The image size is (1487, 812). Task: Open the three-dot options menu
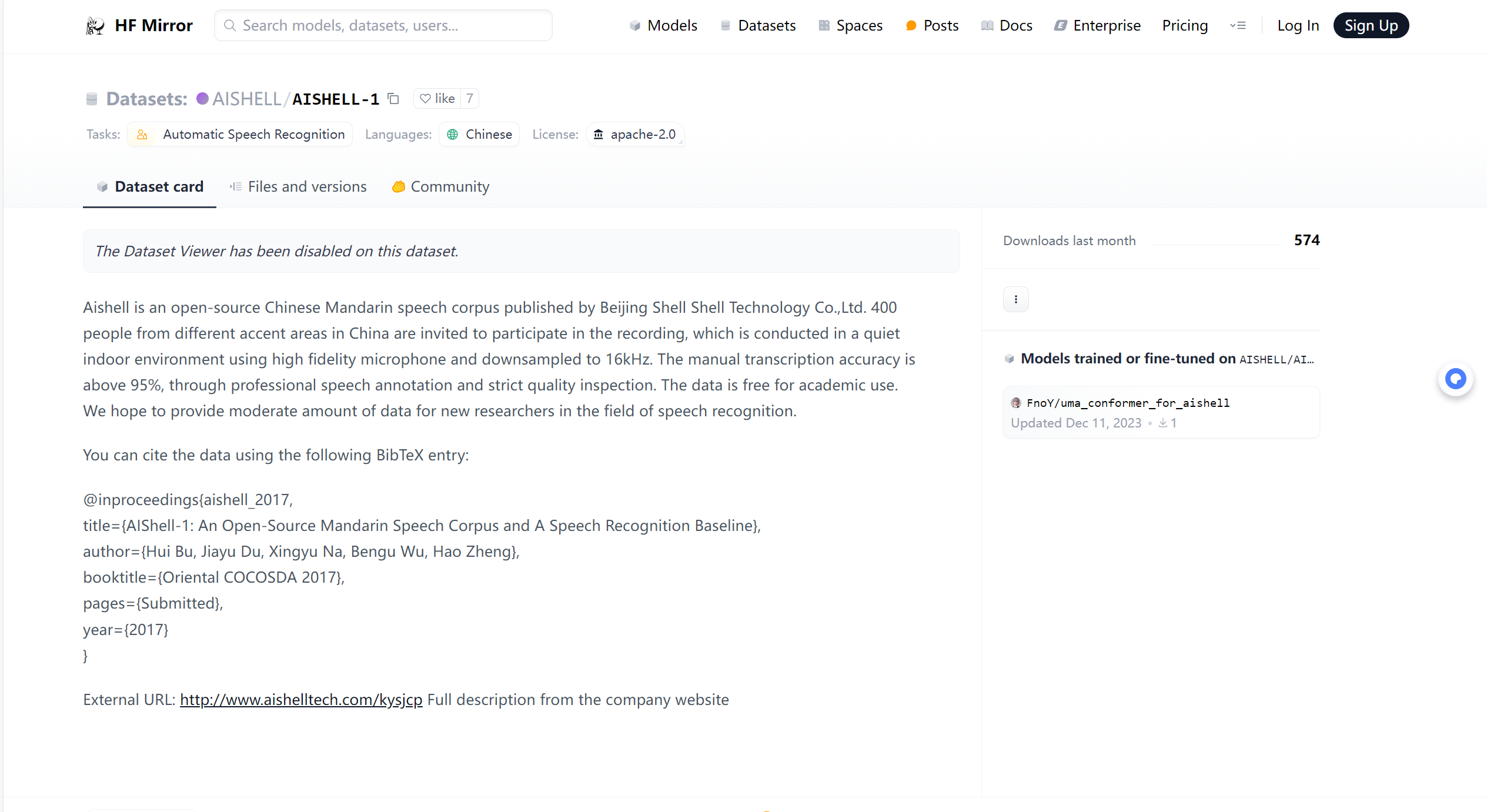1015,300
